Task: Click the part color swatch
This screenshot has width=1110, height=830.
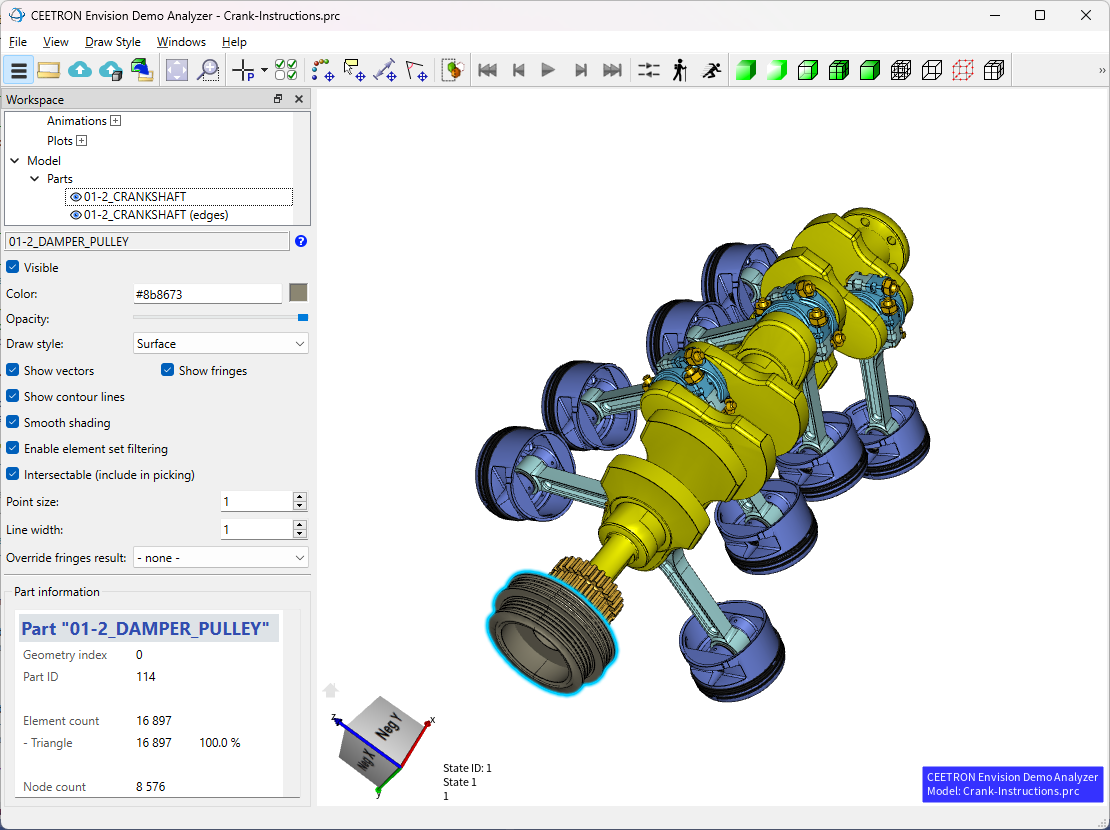Action: coord(298,293)
